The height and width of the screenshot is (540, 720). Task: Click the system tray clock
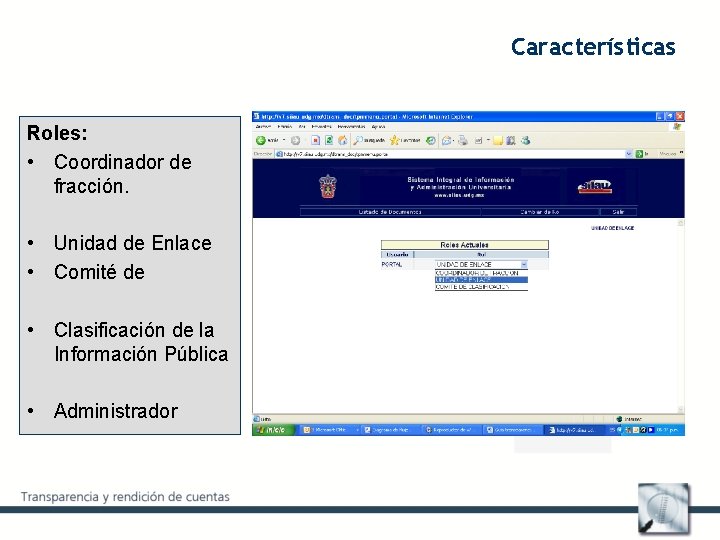667,430
